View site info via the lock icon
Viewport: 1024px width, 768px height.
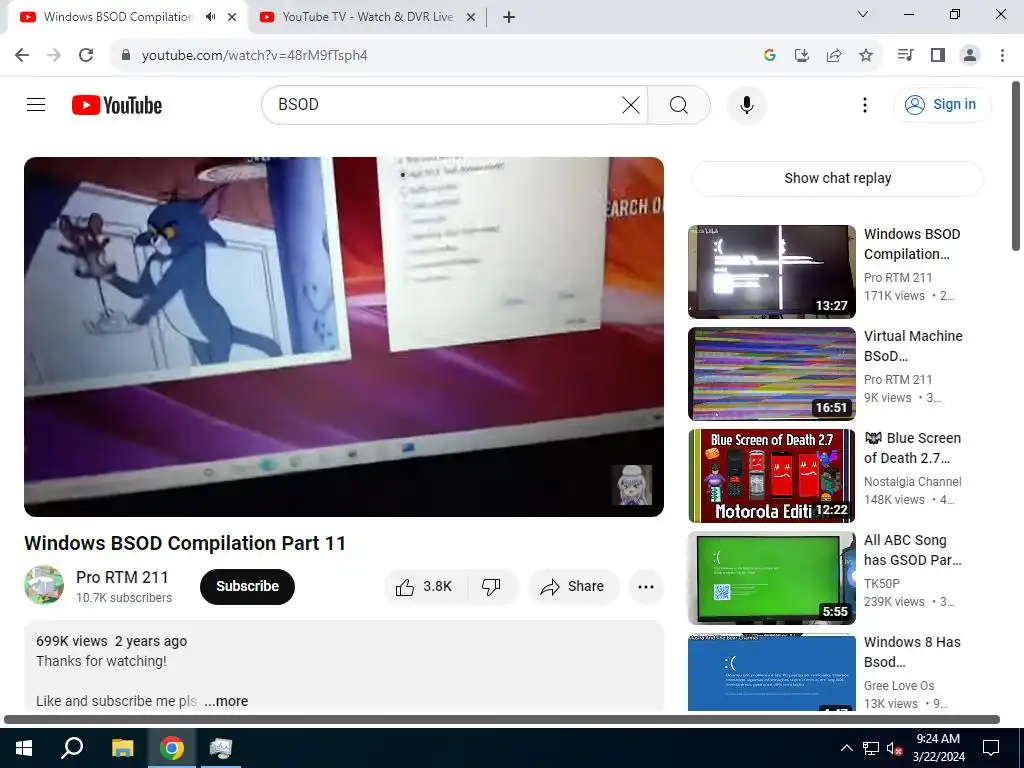[x=126, y=55]
